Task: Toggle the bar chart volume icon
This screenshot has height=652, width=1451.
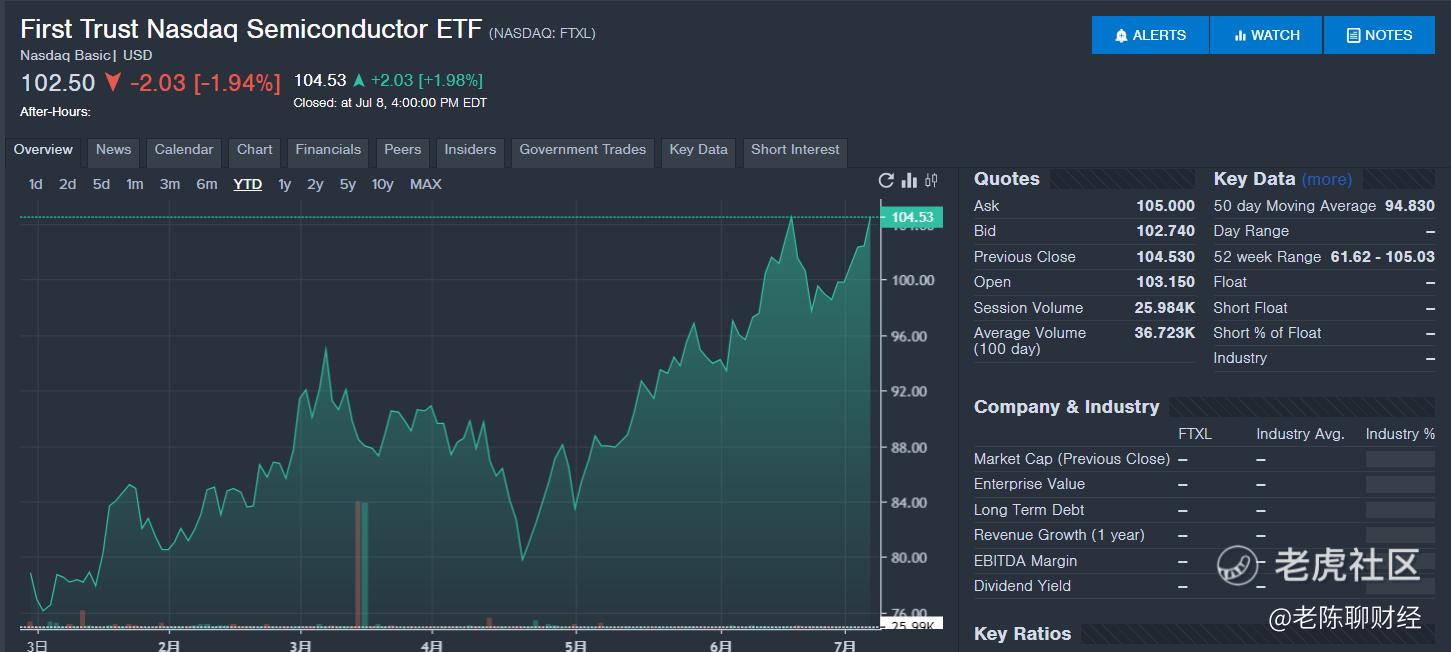Action: tap(909, 180)
